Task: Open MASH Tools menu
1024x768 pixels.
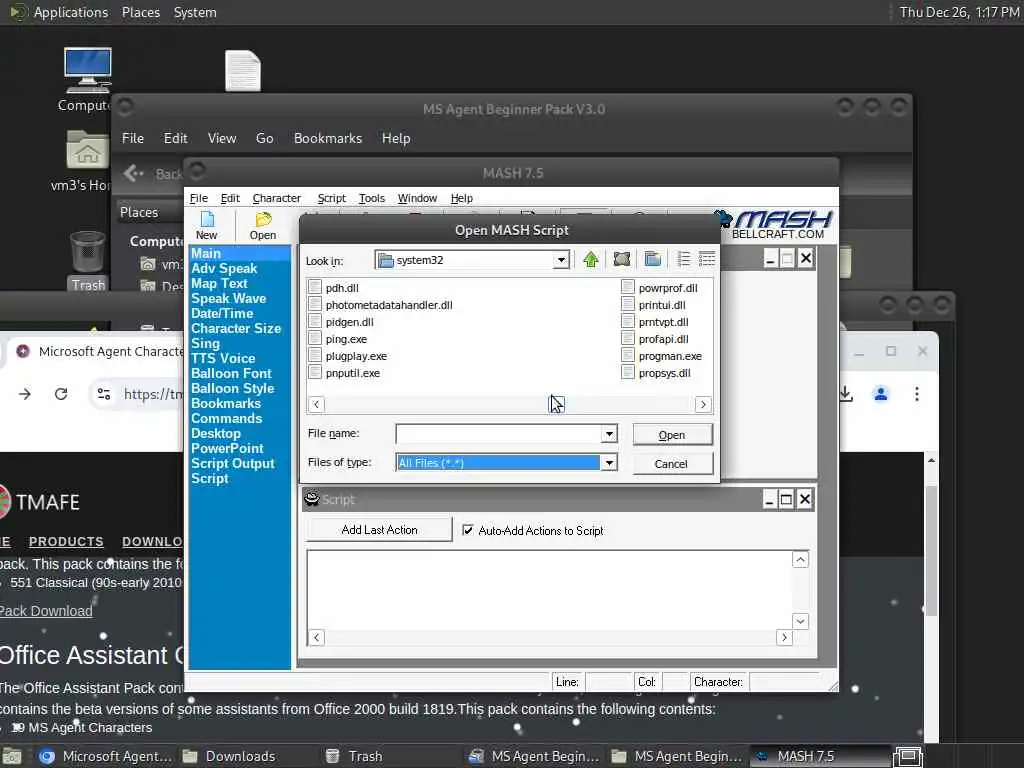Action: coord(372,198)
